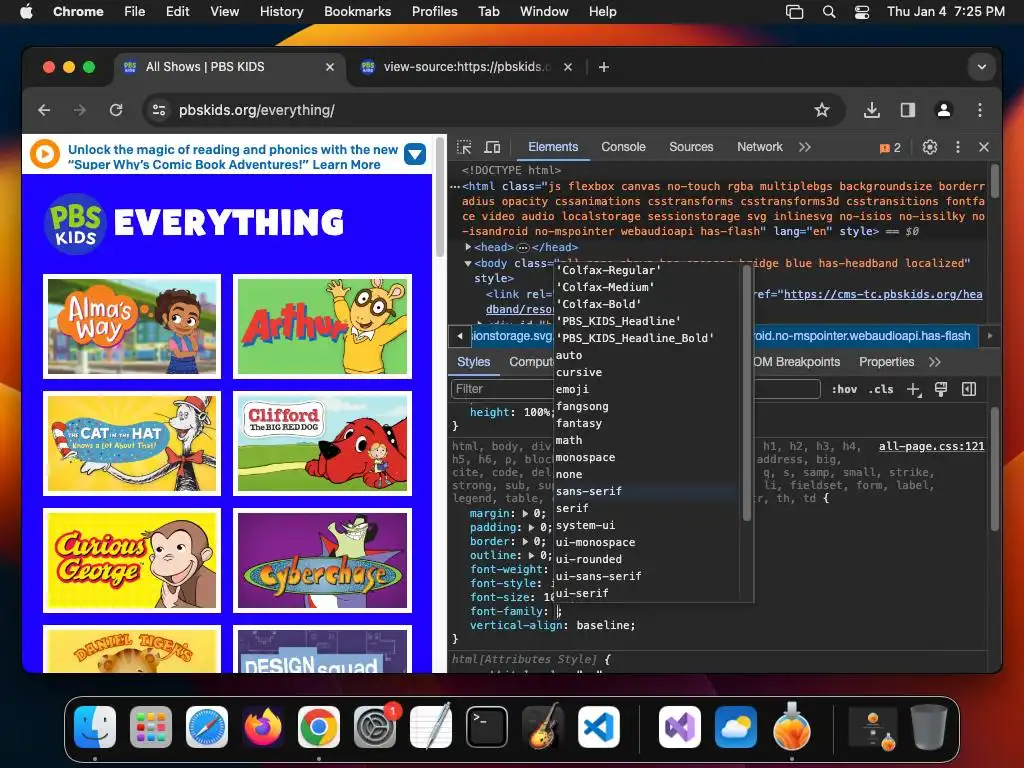This screenshot has height=768, width=1024.
Task: Click the site information icon in address bar
Action: coord(159,110)
